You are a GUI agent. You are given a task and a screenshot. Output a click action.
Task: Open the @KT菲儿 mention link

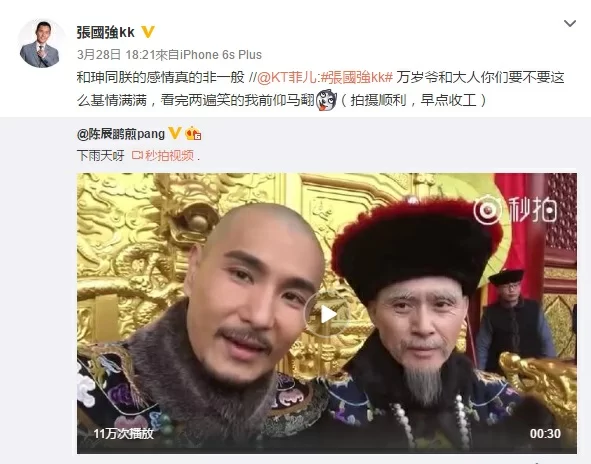287,78
